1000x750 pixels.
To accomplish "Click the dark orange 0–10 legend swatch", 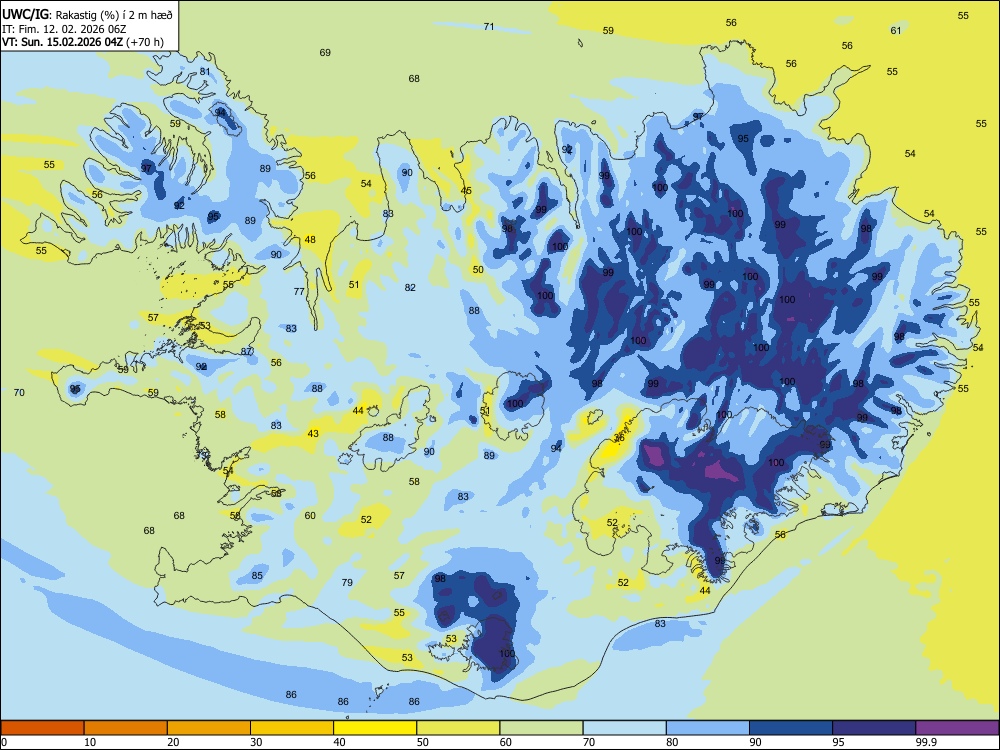I will coord(42,728).
